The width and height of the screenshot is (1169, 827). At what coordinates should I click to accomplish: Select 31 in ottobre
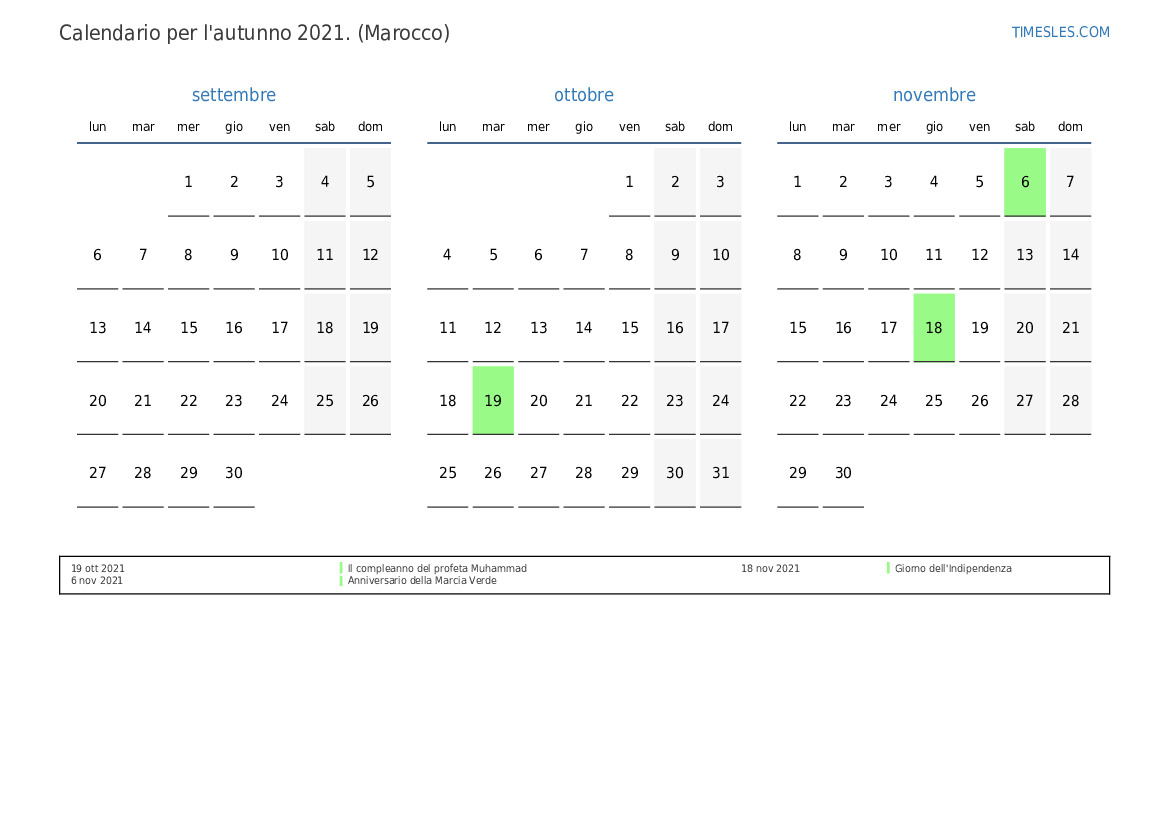(721, 473)
